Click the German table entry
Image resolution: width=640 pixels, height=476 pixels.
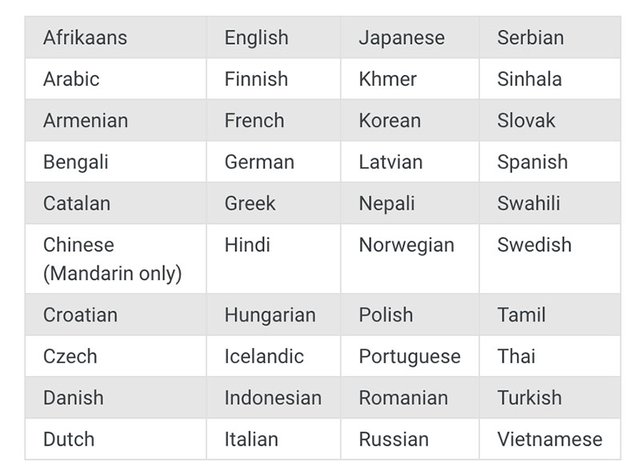(x=259, y=162)
